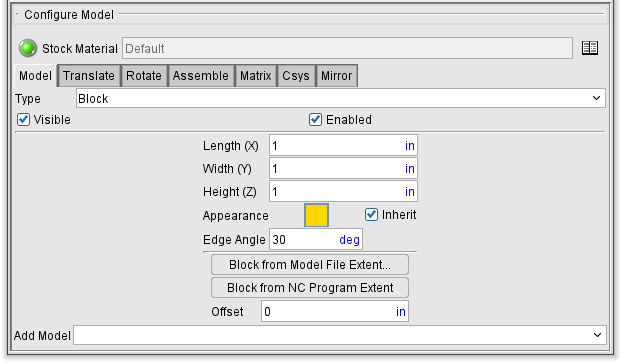
Task: Click the 'in' unit in Offset field
Action: point(401,312)
